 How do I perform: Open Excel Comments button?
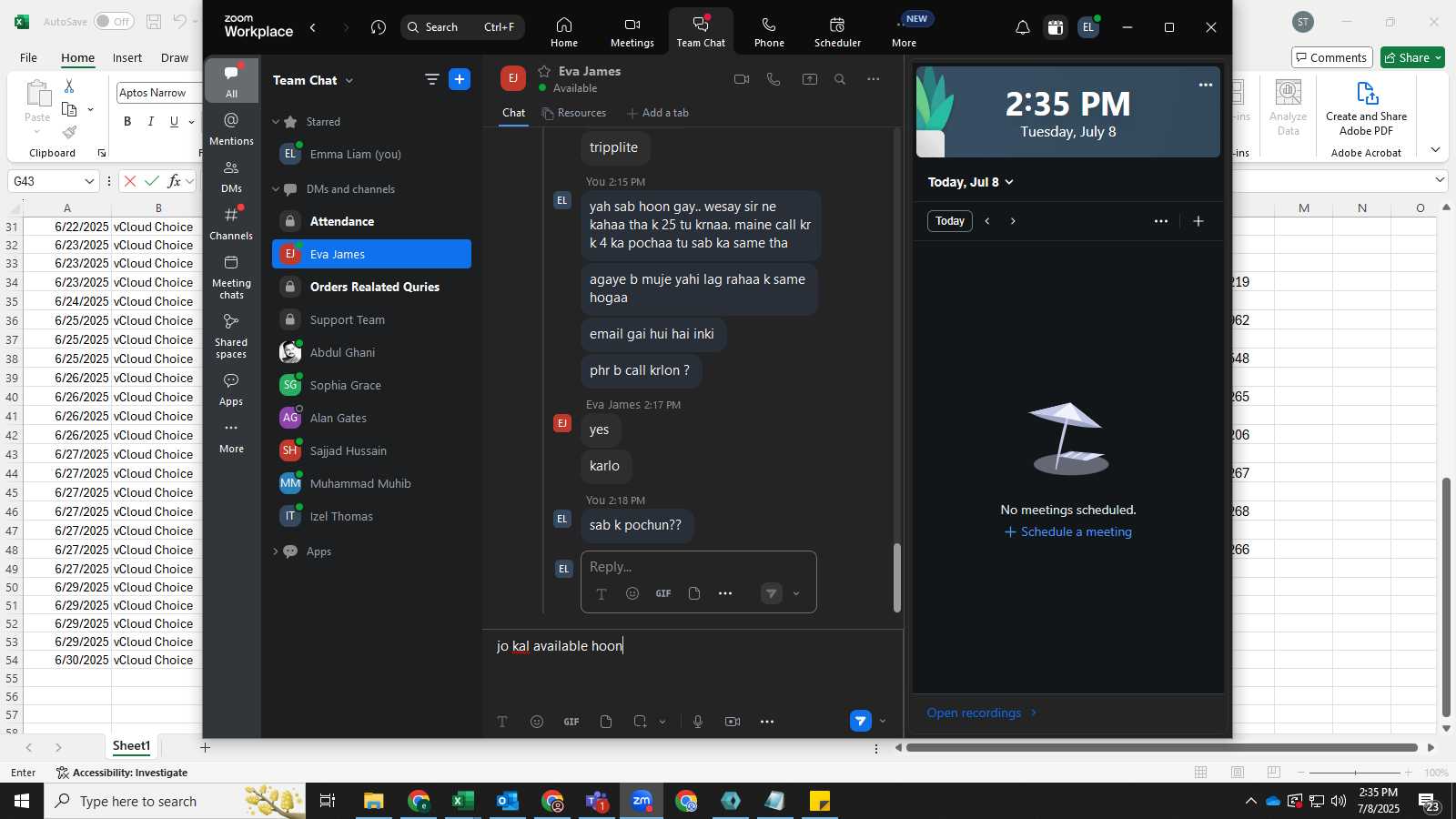(1331, 57)
